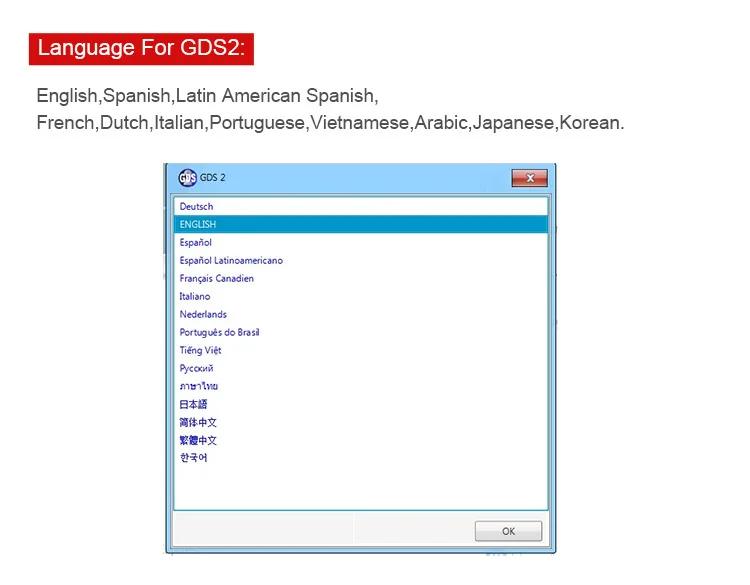Select the Japanese 日本語 entry
Screen dimensions: 750x585
click(x=361, y=404)
